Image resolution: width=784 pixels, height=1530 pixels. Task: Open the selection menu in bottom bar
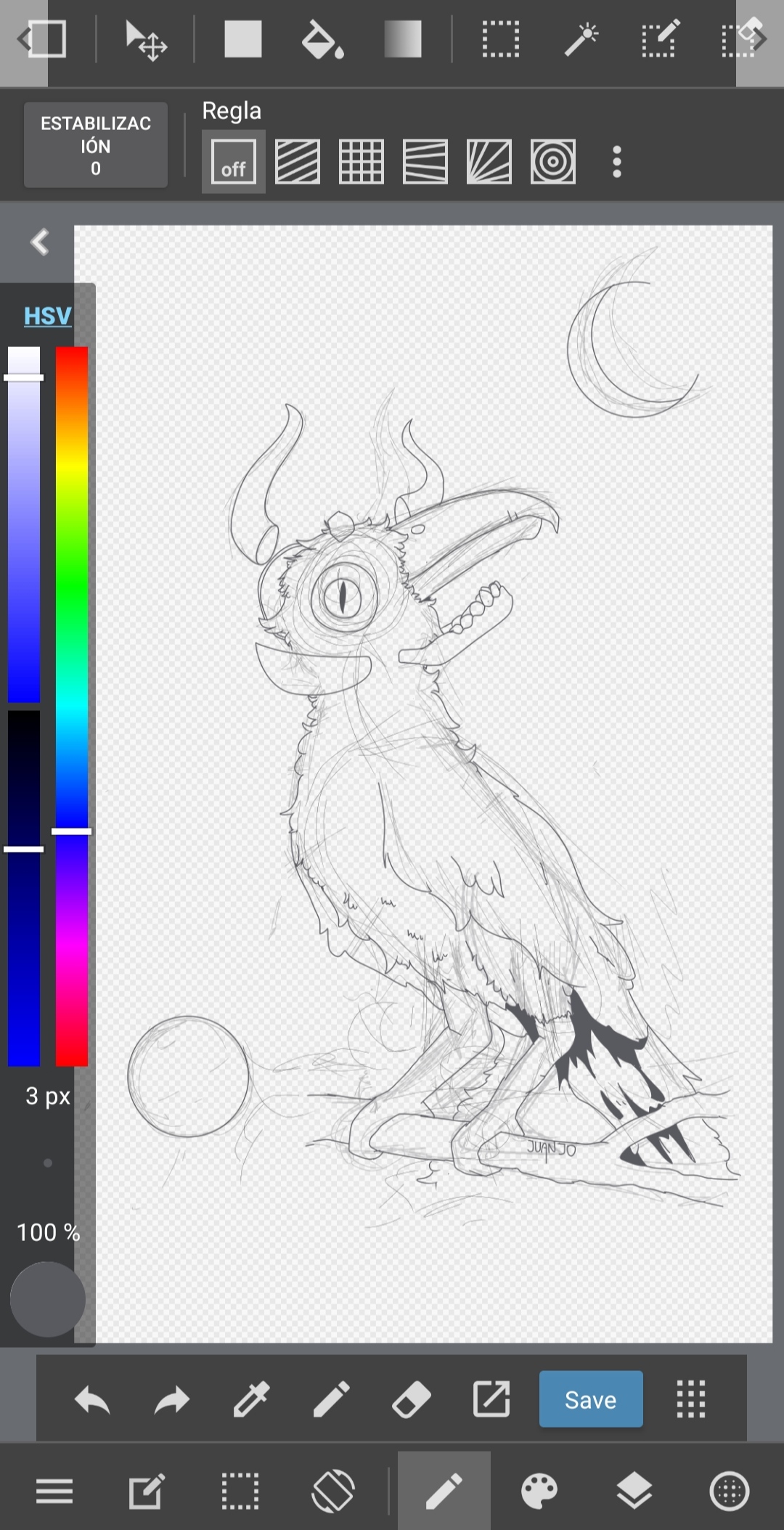tap(240, 1492)
